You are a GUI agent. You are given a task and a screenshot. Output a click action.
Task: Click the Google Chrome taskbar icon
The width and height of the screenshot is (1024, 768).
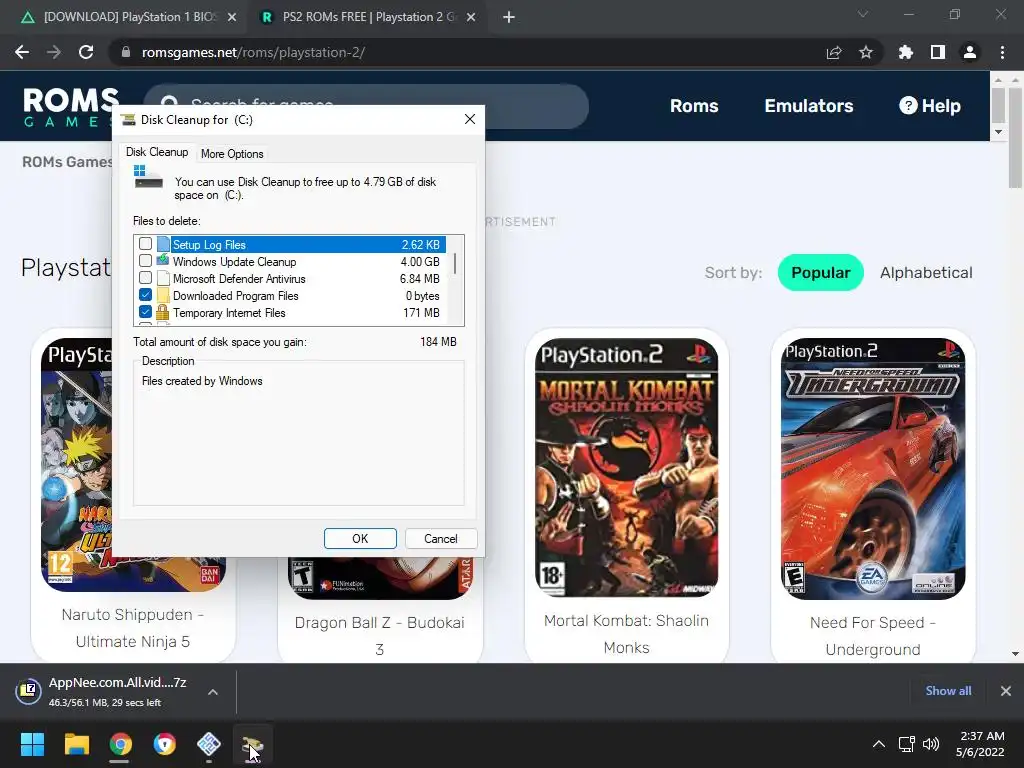(120, 744)
